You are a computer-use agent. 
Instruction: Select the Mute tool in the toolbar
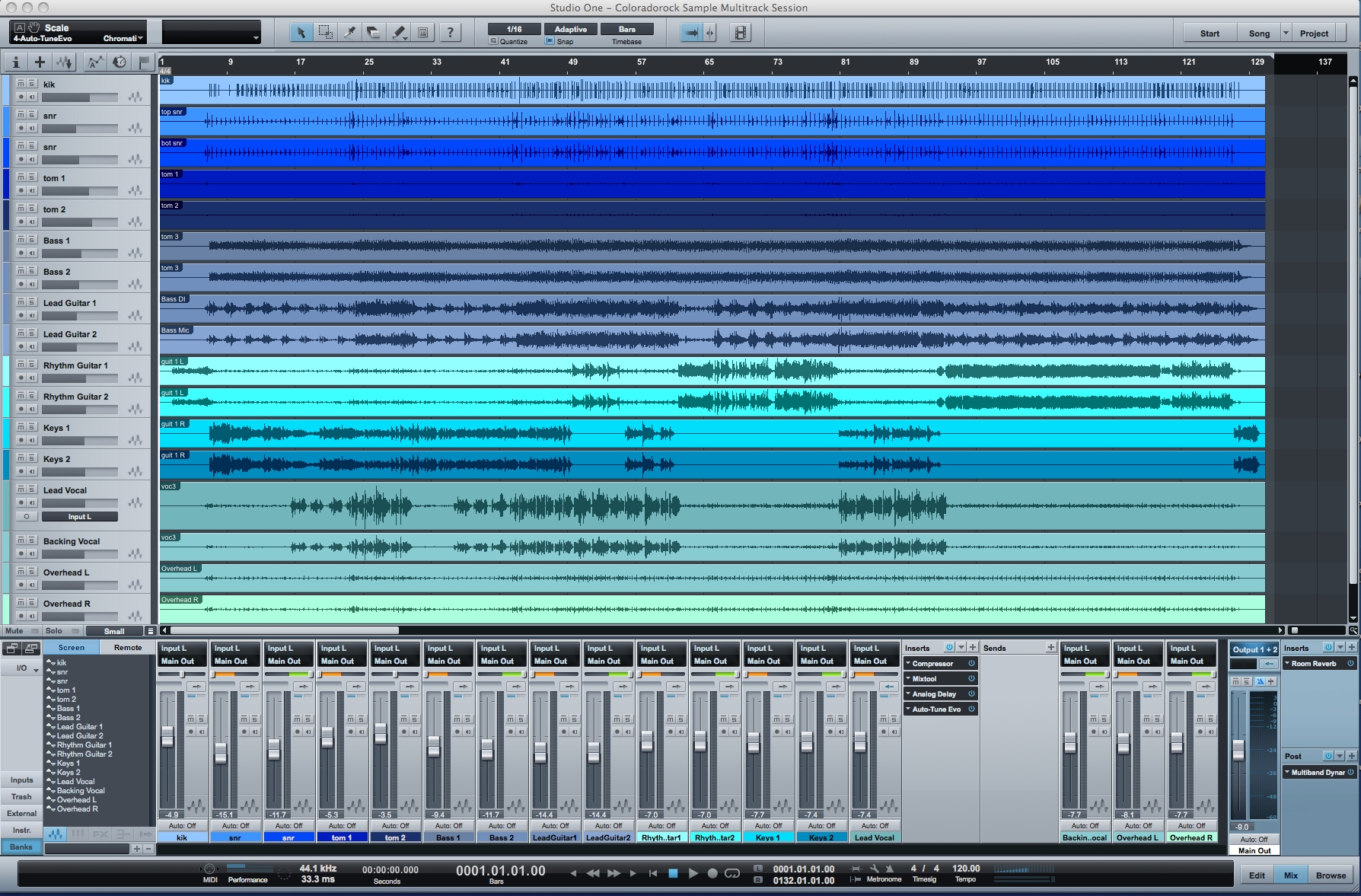(x=421, y=32)
